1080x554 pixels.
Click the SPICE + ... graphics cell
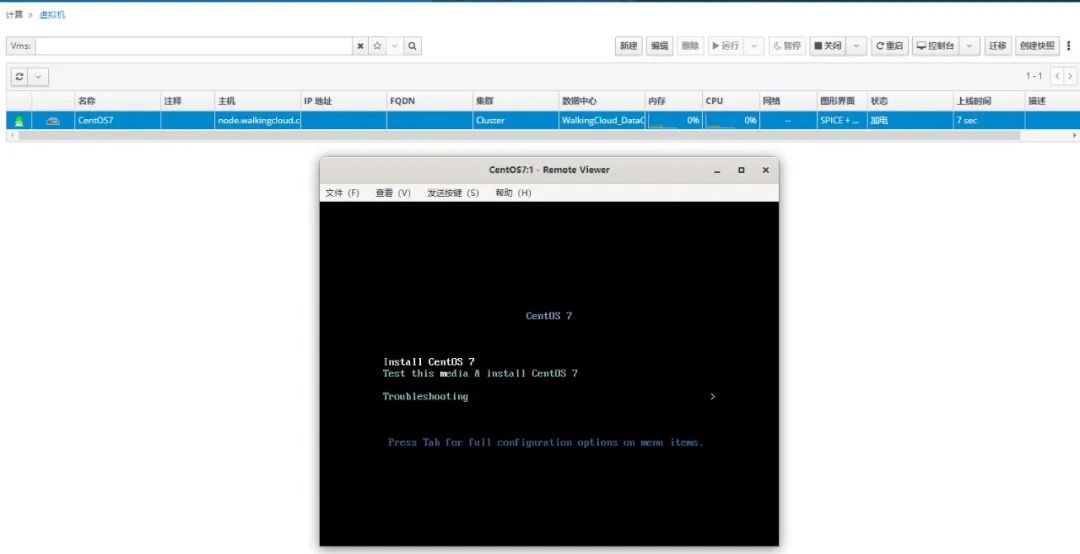842,121
